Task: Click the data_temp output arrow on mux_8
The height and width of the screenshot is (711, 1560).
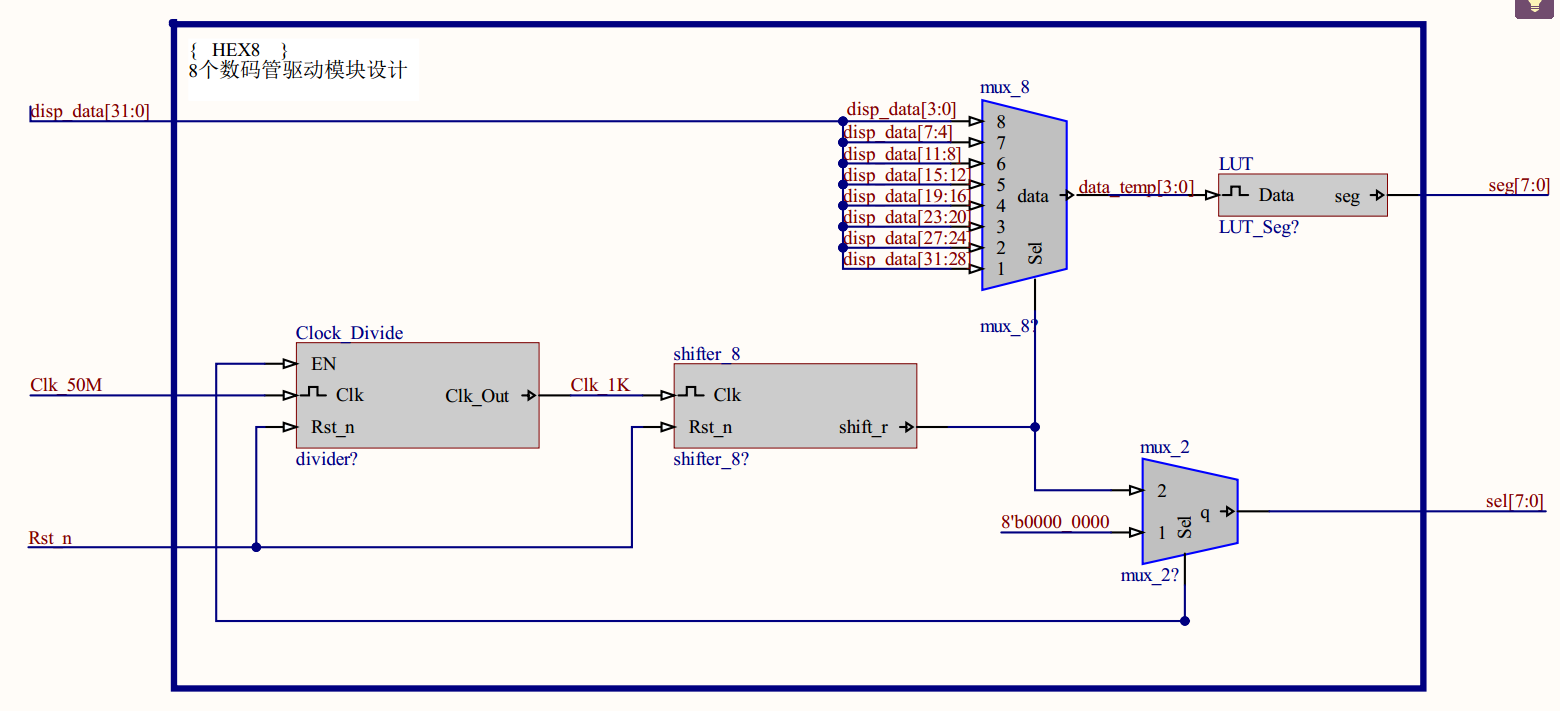Action: point(1068,196)
